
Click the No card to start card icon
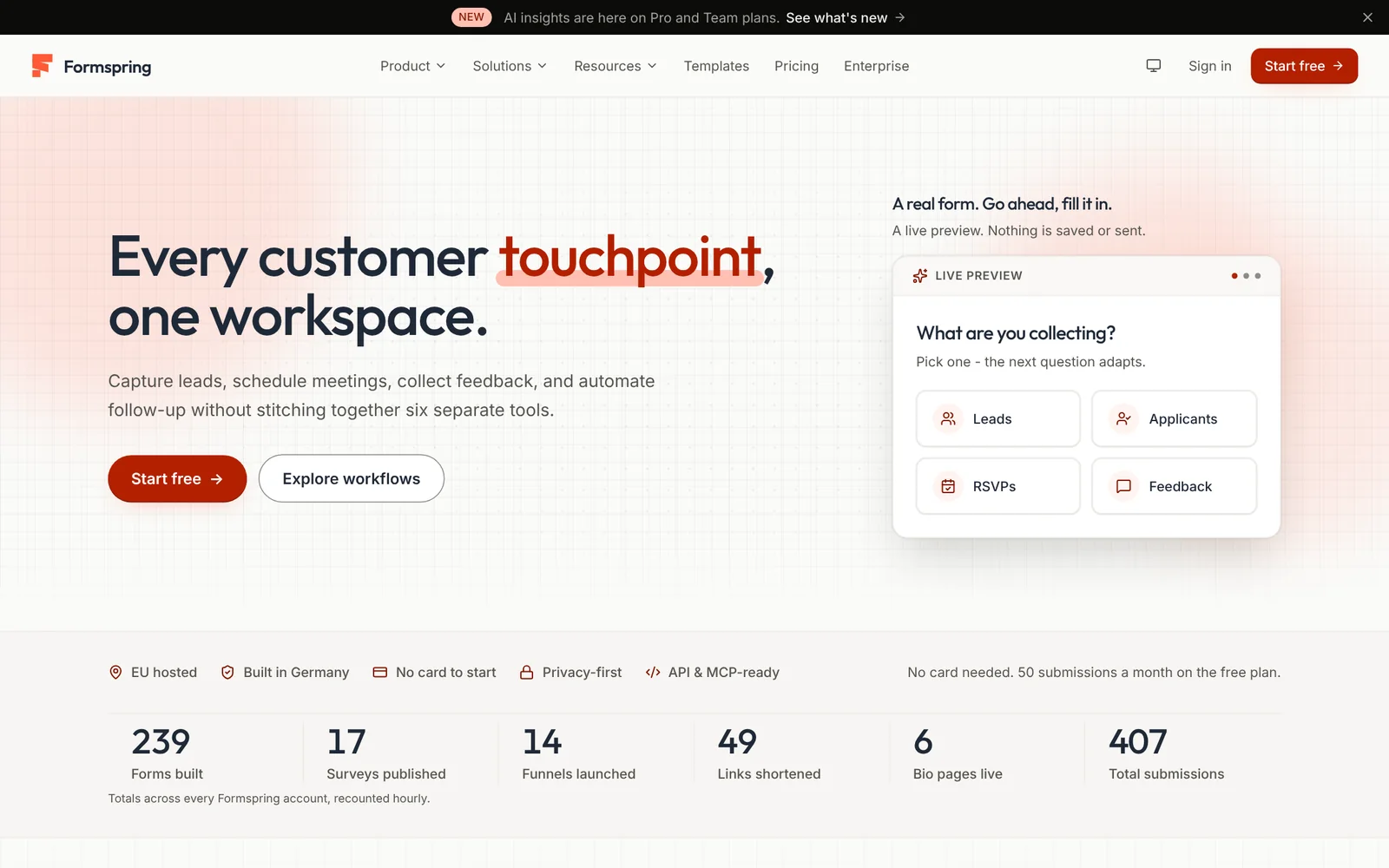[379, 673]
